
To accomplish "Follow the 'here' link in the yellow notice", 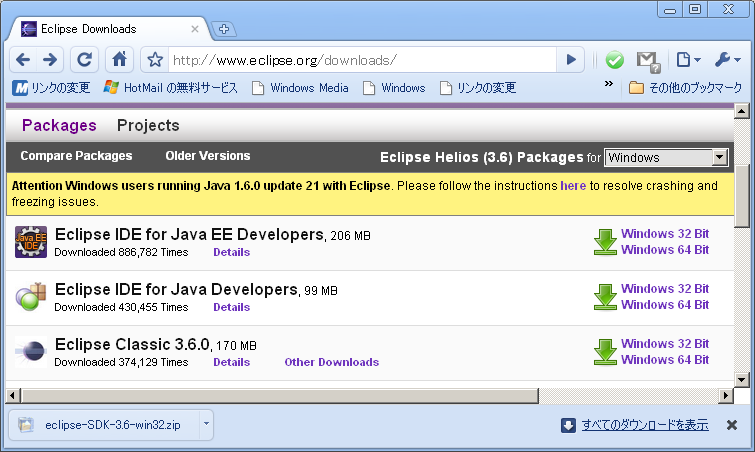I will click(x=573, y=186).
